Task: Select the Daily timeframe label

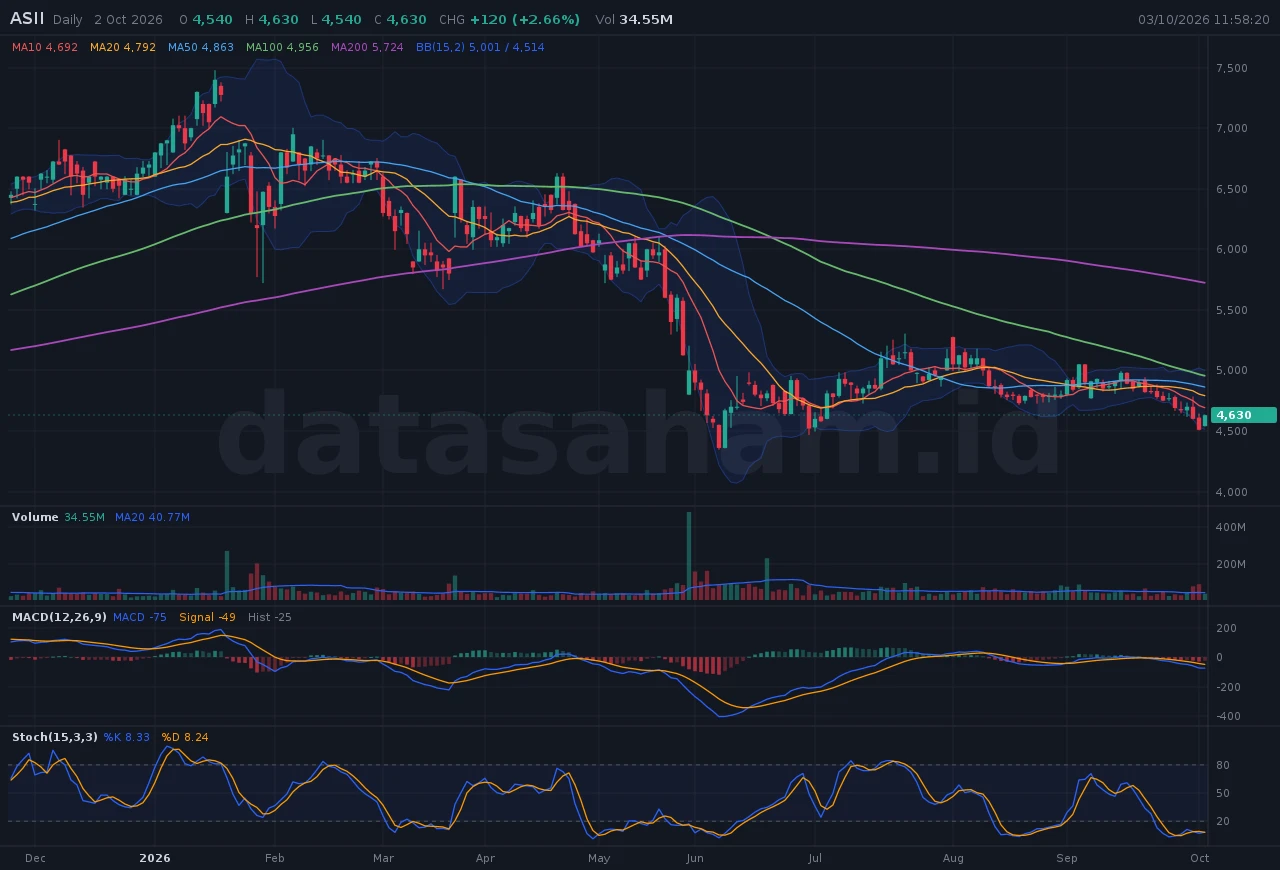Action: [68, 20]
